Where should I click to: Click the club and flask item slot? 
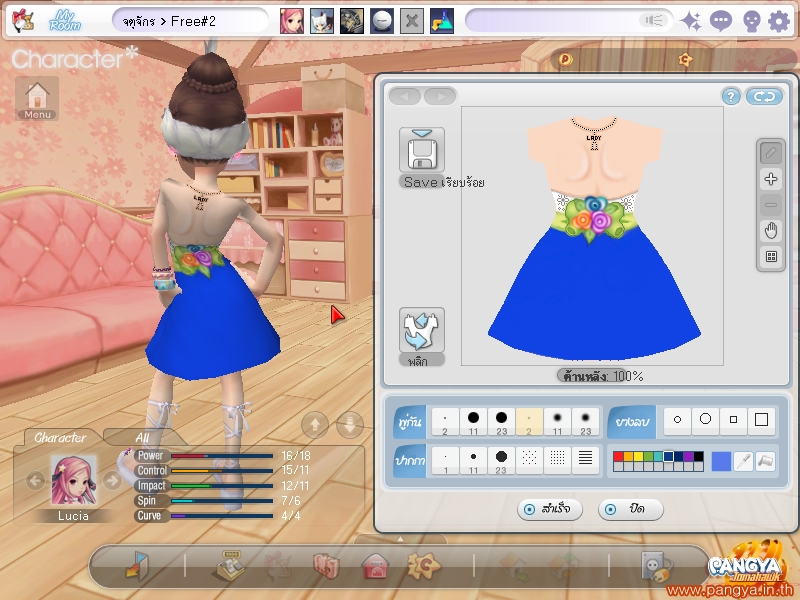(x=442, y=21)
